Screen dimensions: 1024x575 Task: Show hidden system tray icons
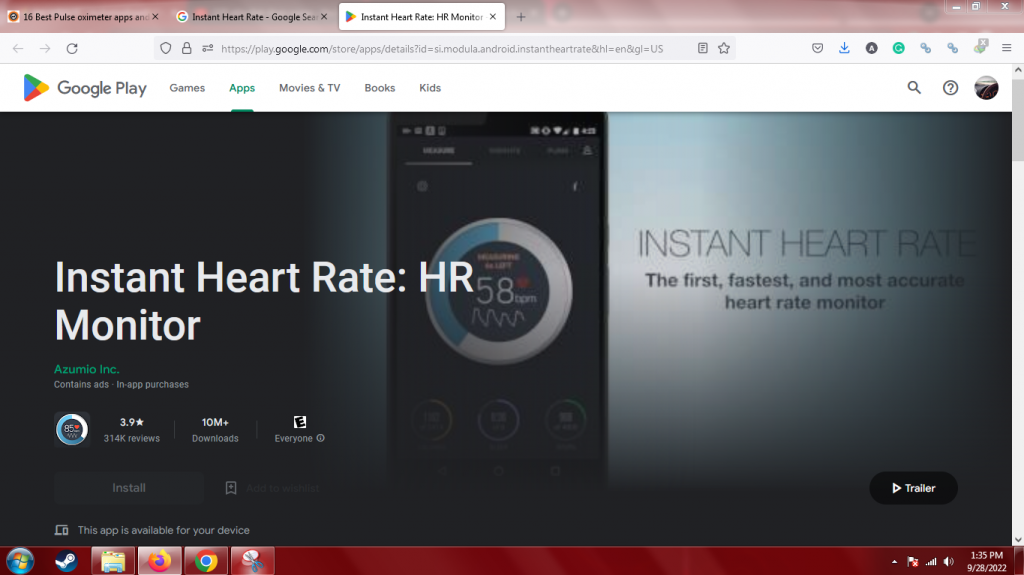894,562
